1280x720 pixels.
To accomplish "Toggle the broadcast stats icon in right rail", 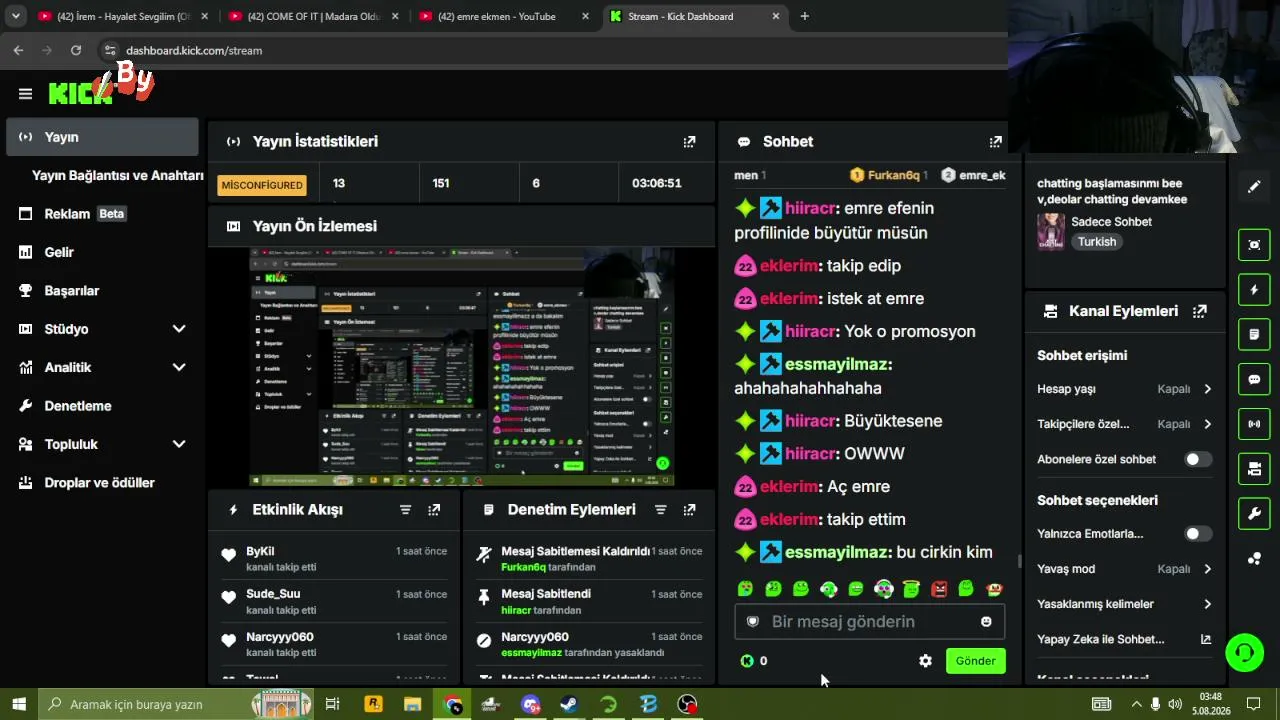I will click(x=1254, y=424).
